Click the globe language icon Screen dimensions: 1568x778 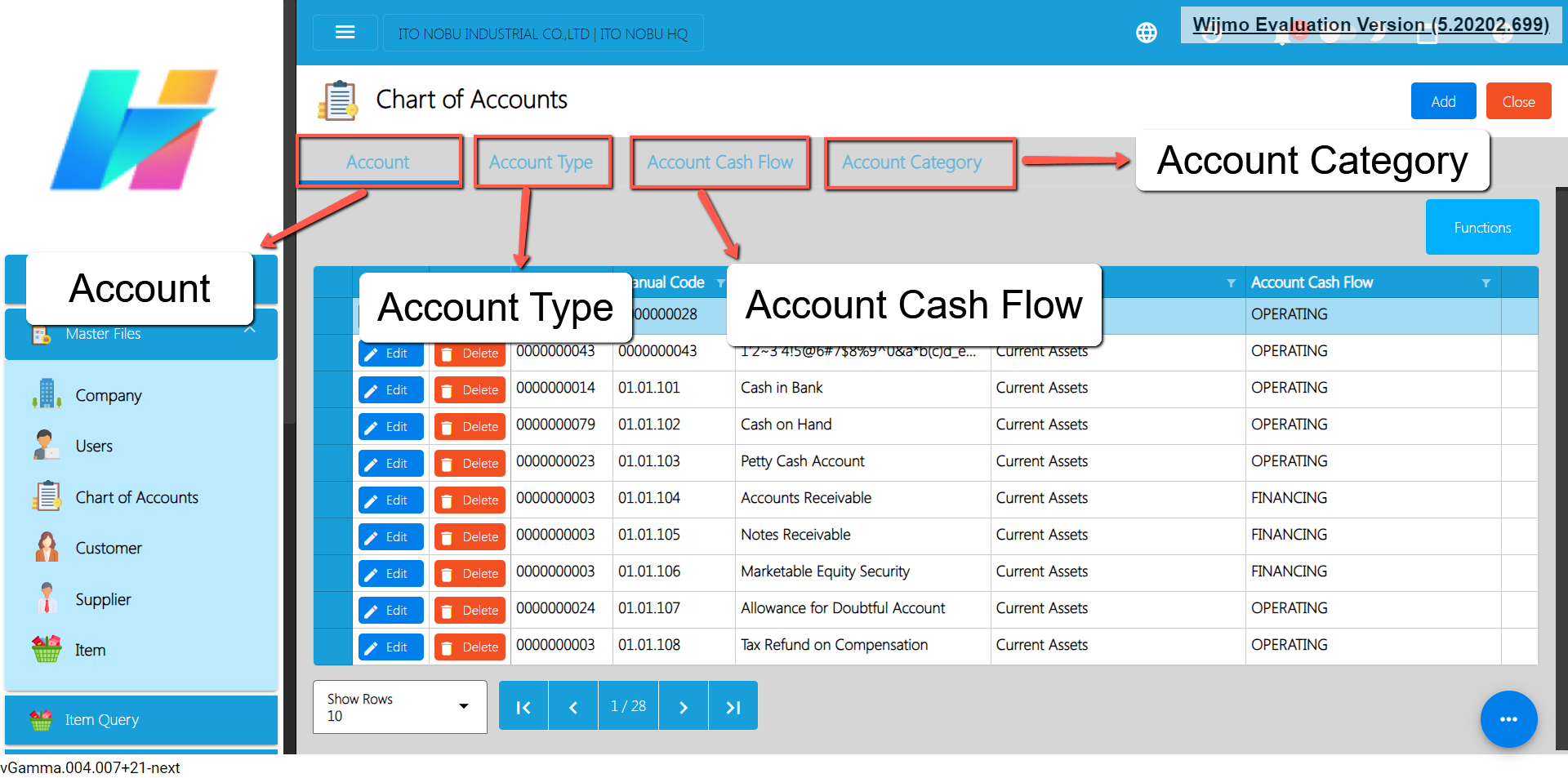(1146, 33)
